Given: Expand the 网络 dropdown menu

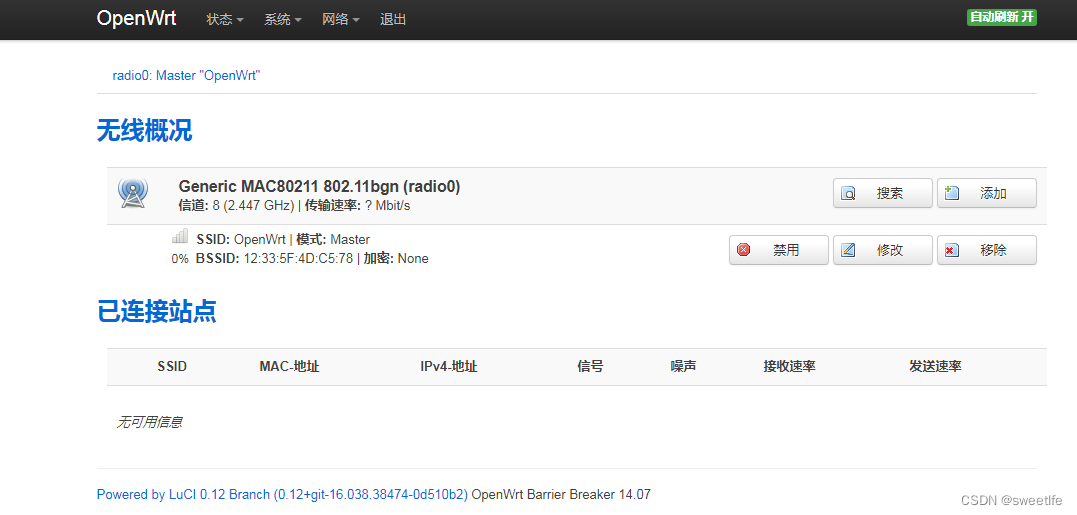Looking at the screenshot, I should 341,19.
